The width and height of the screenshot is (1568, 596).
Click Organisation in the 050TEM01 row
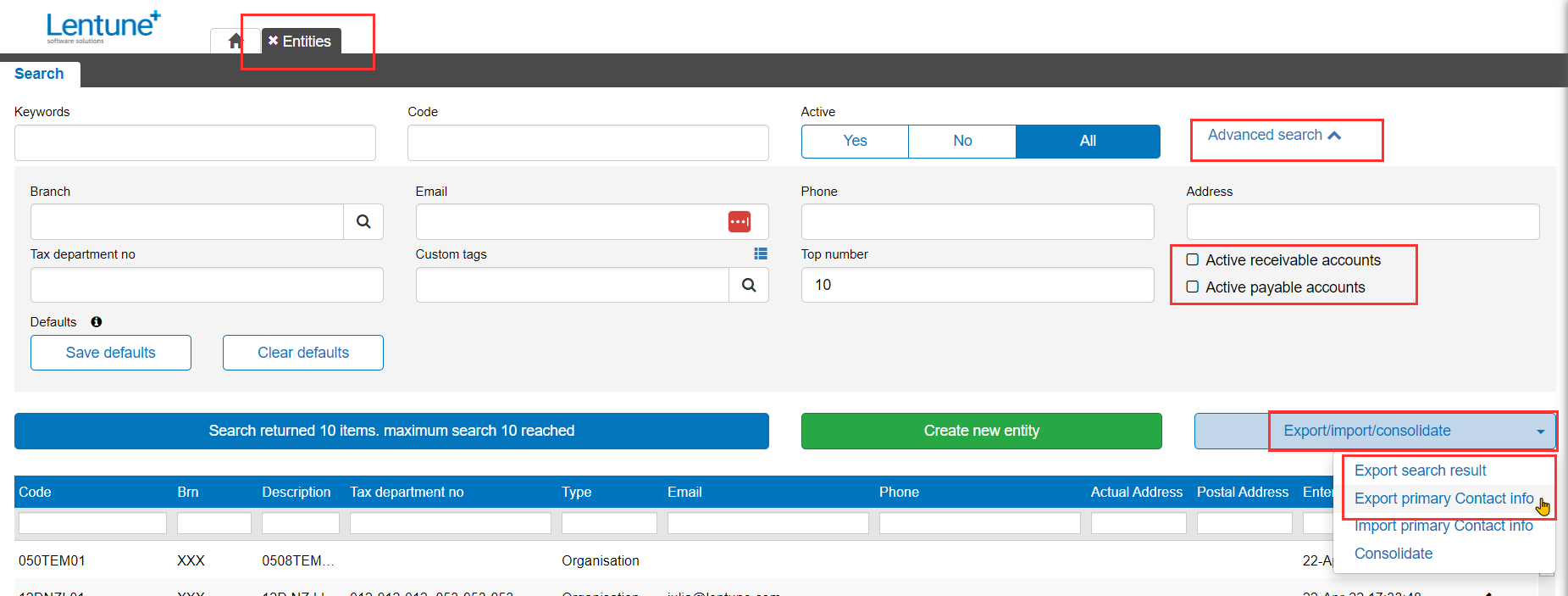click(x=601, y=560)
